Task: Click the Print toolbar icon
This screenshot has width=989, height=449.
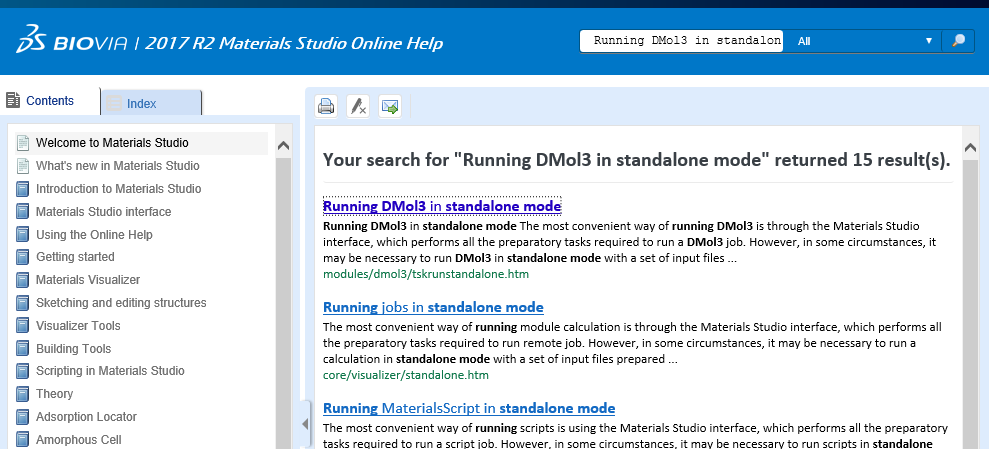Action: coord(326,106)
